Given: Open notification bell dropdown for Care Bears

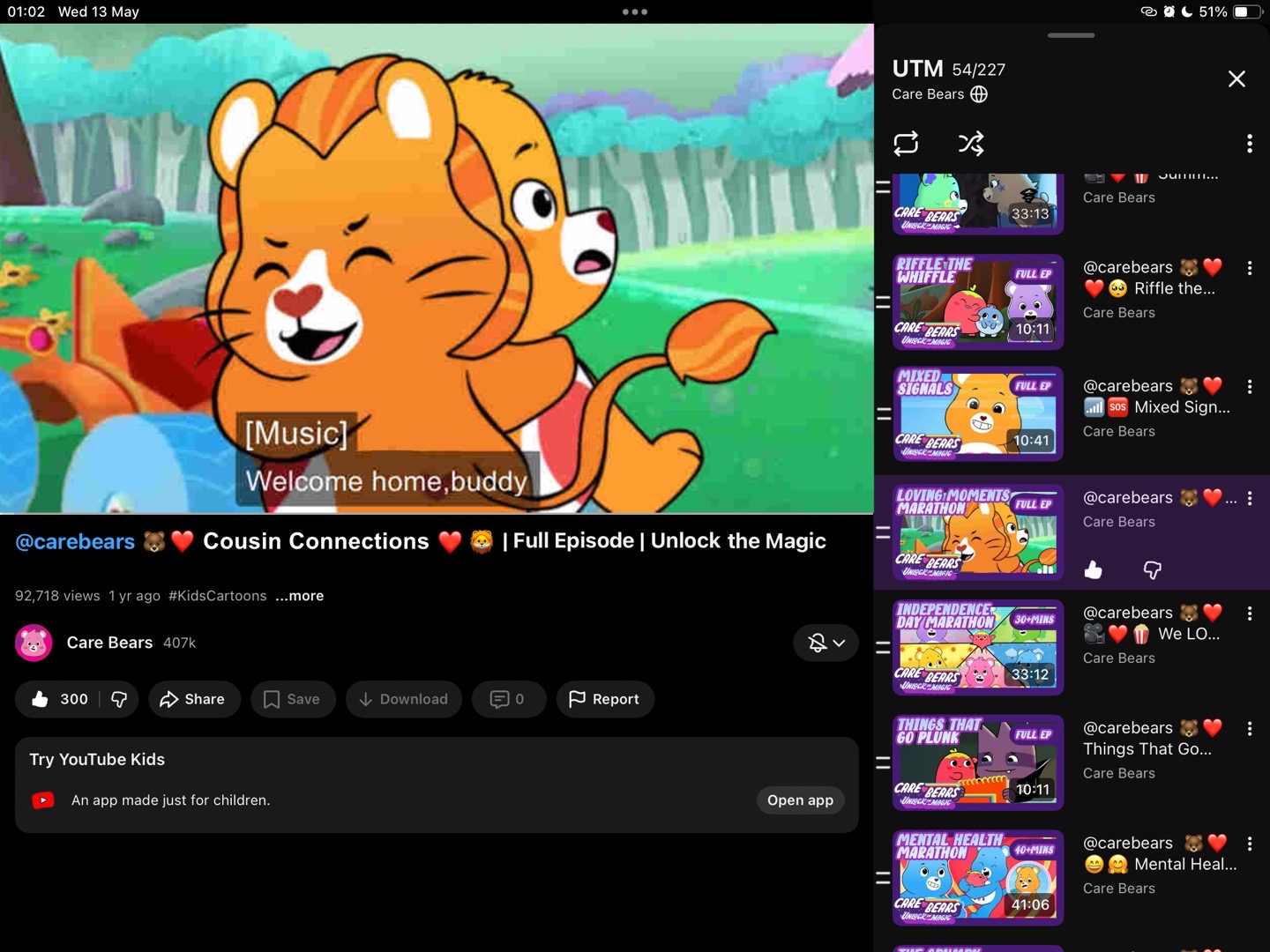Looking at the screenshot, I should tap(825, 643).
